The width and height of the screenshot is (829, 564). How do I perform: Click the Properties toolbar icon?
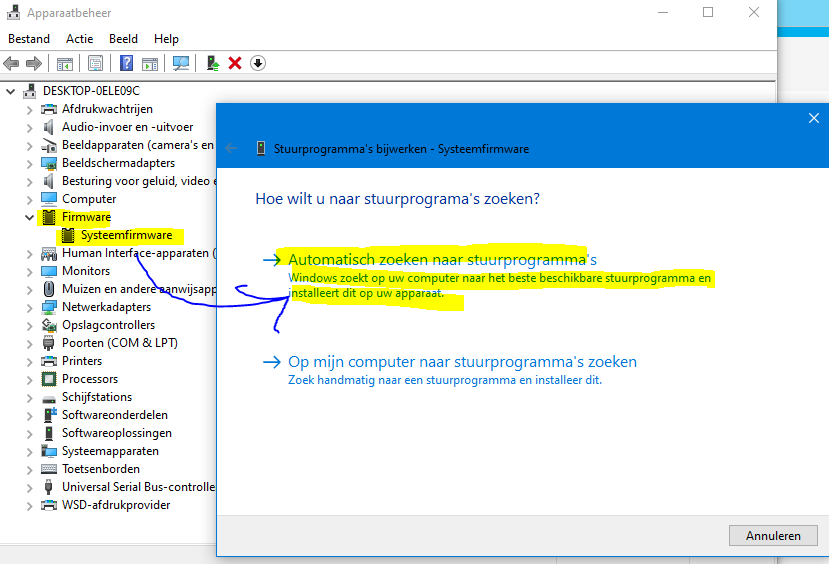coord(96,63)
